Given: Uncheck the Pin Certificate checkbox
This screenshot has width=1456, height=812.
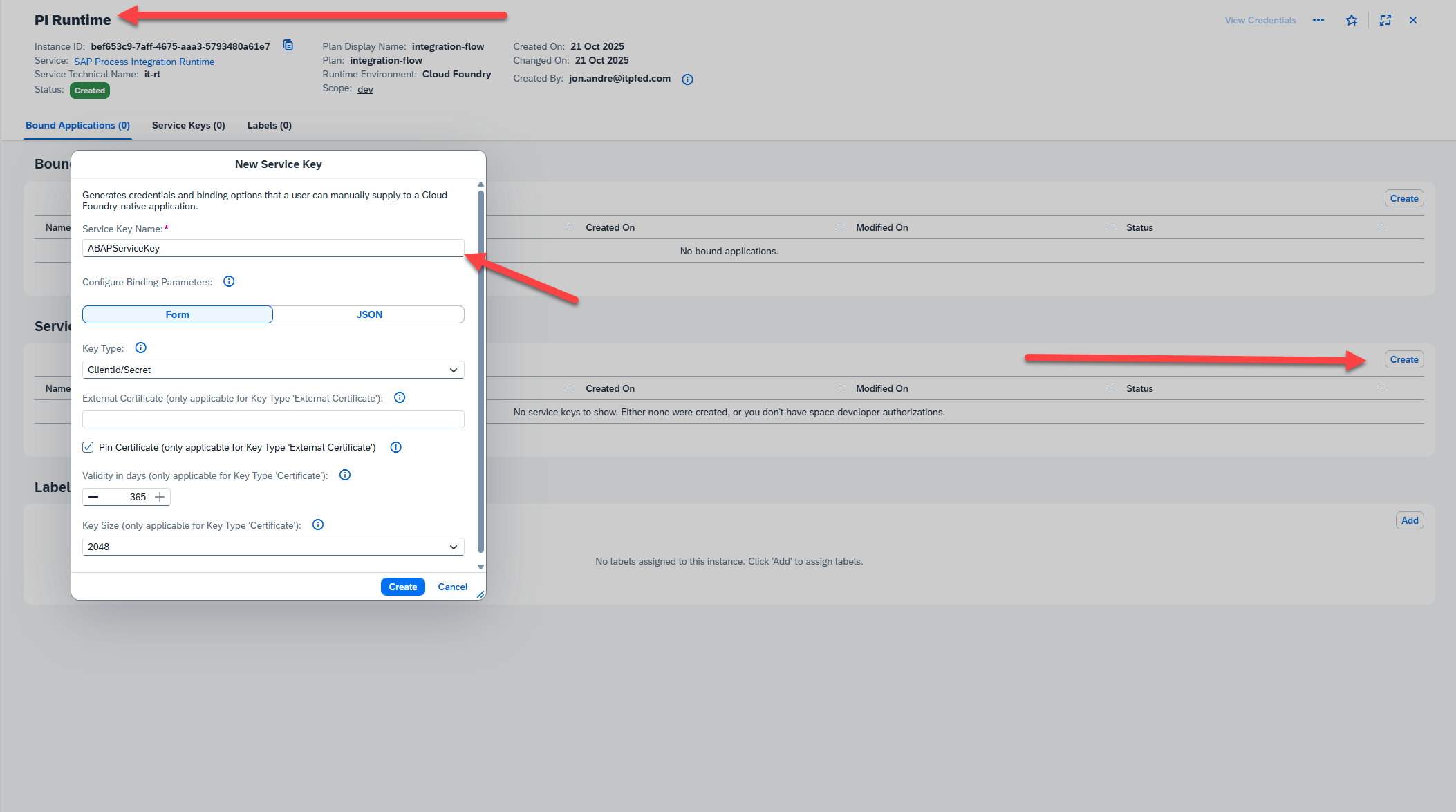Looking at the screenshot, I should [88, 447].
